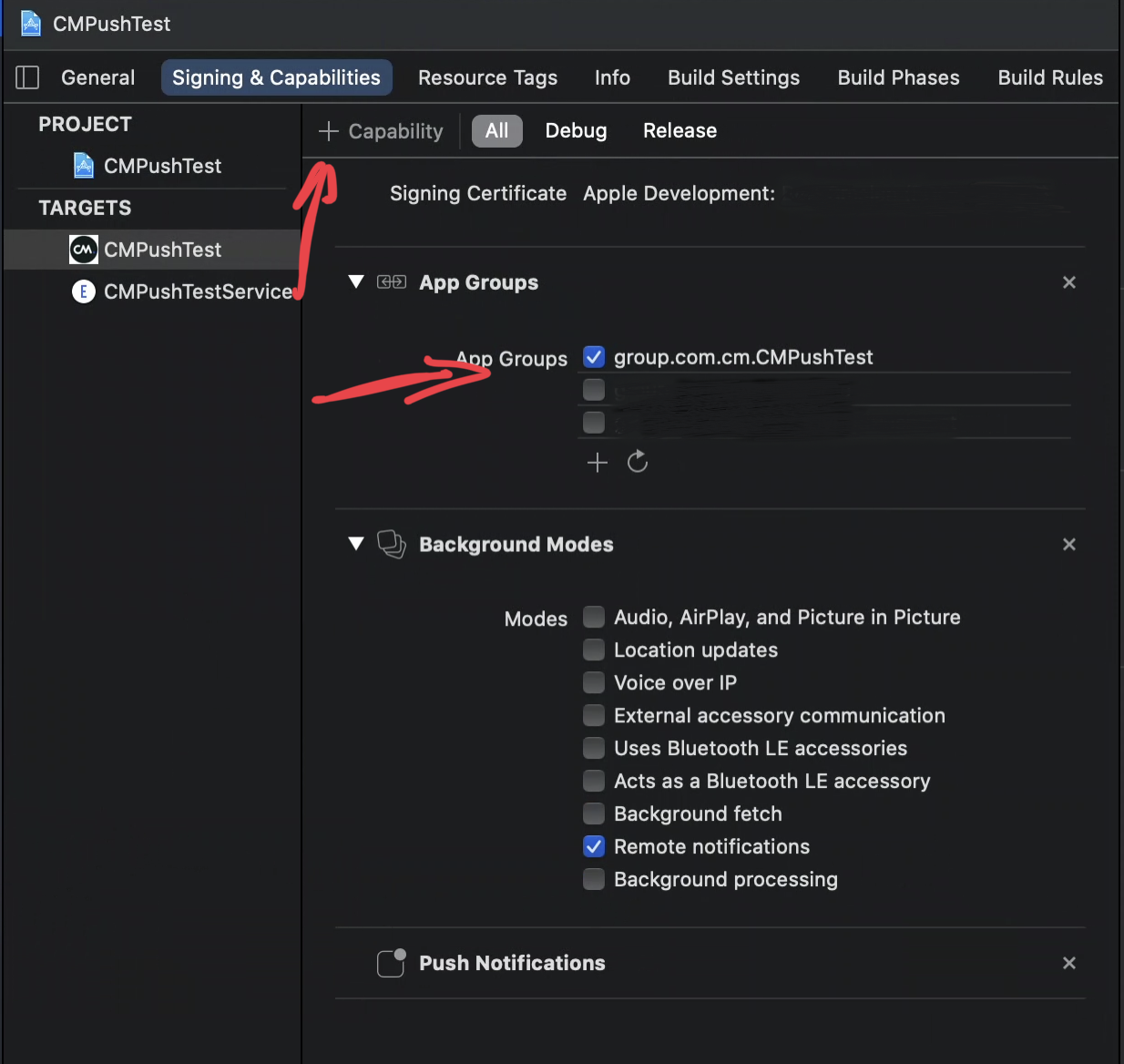The height and width of the screenshot is (1064, 1124).
Task: Switch to the Info tab
Action: [613, 77]
